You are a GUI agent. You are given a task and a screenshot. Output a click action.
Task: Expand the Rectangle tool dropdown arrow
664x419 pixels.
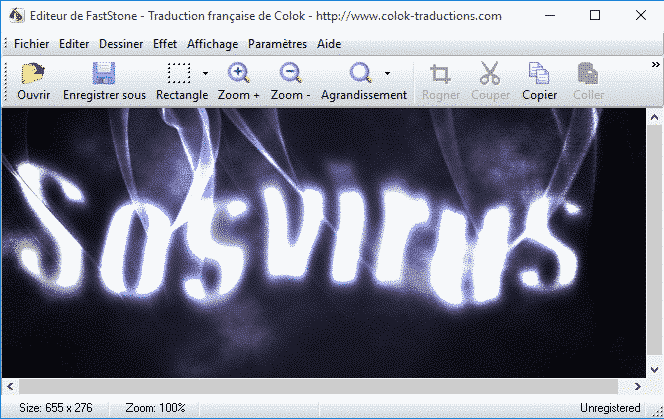coord(205,74)
